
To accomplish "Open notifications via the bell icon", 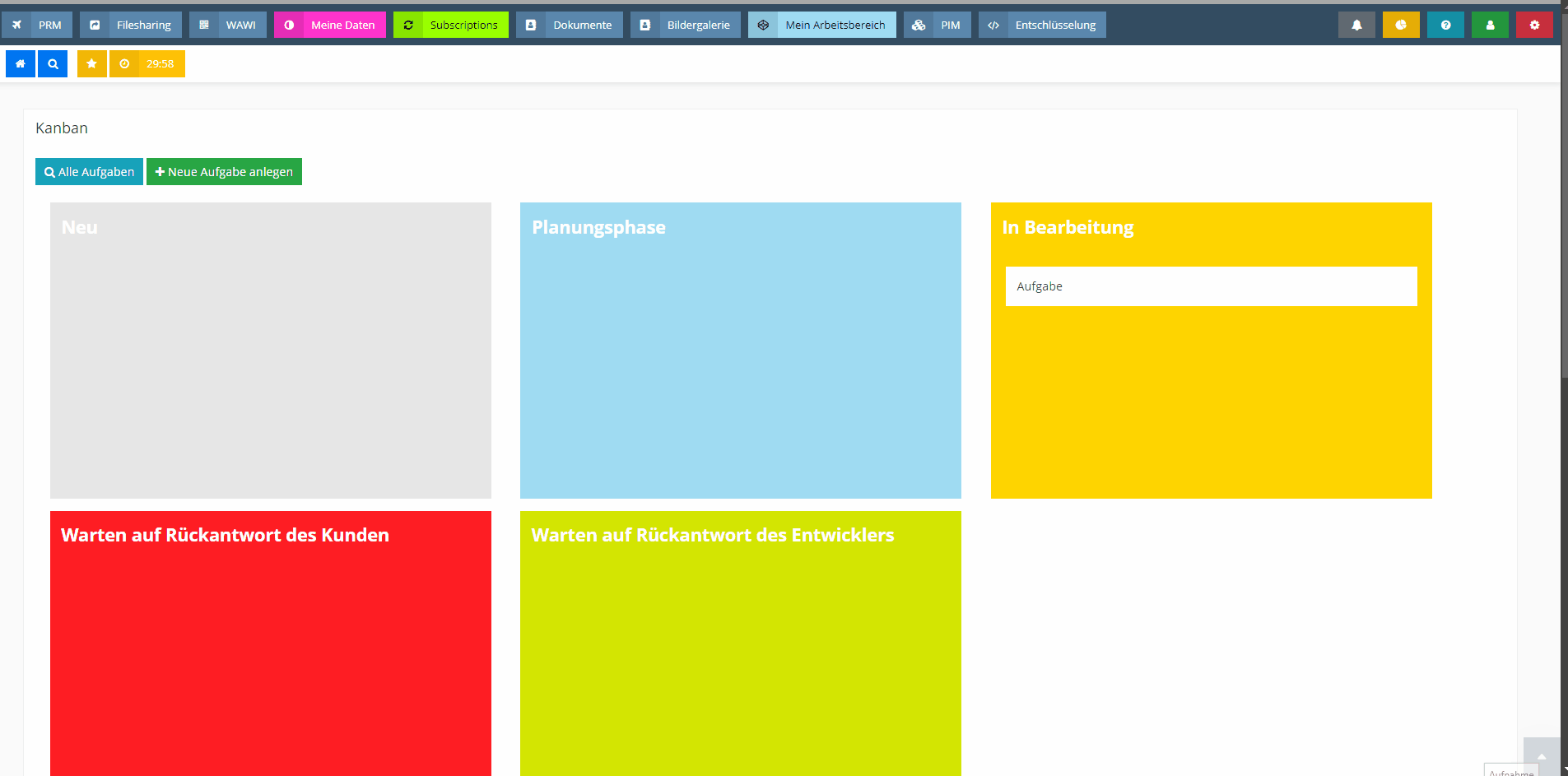I will coord(1356,26).
